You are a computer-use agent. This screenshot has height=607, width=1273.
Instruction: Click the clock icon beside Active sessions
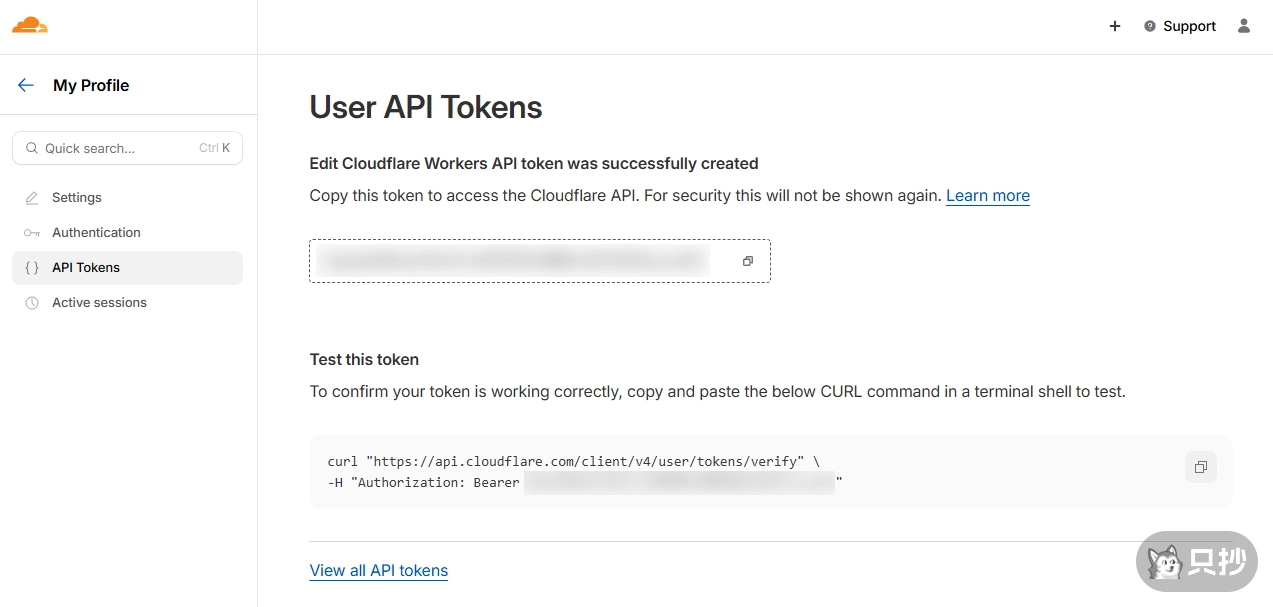pyautogui.click(x=32, y=303)
